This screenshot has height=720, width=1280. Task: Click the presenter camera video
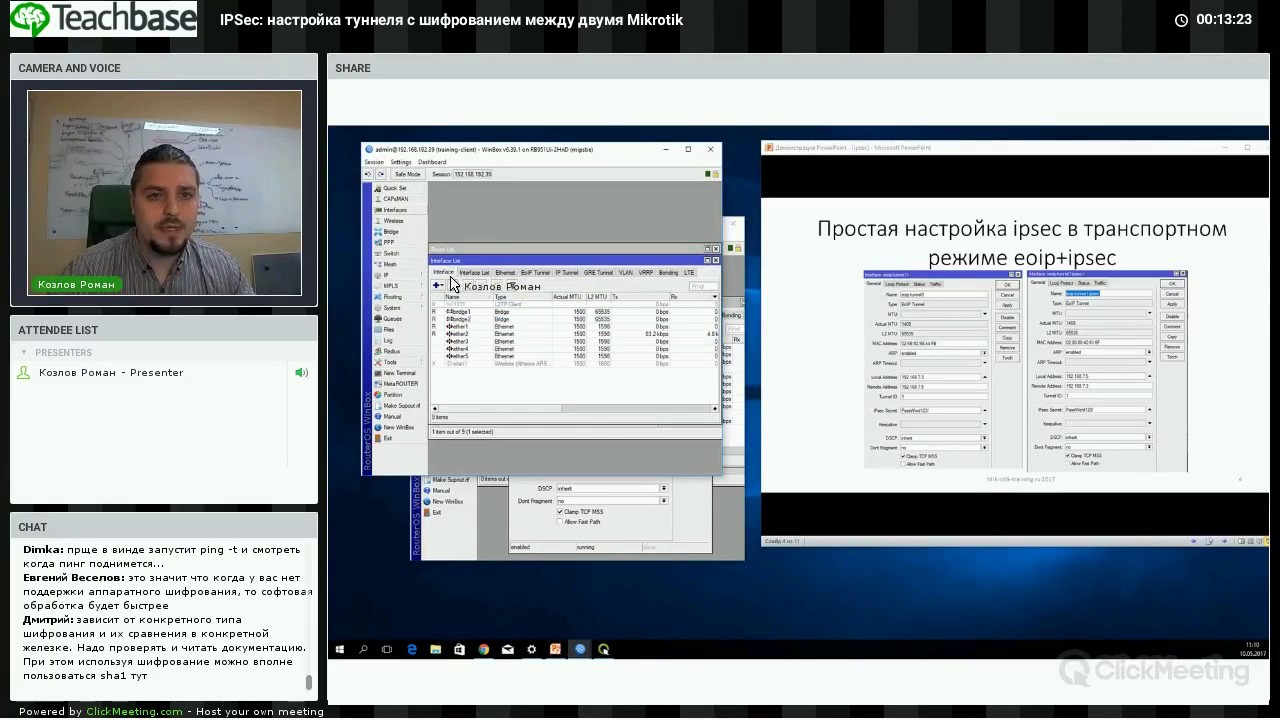(164, 194)
